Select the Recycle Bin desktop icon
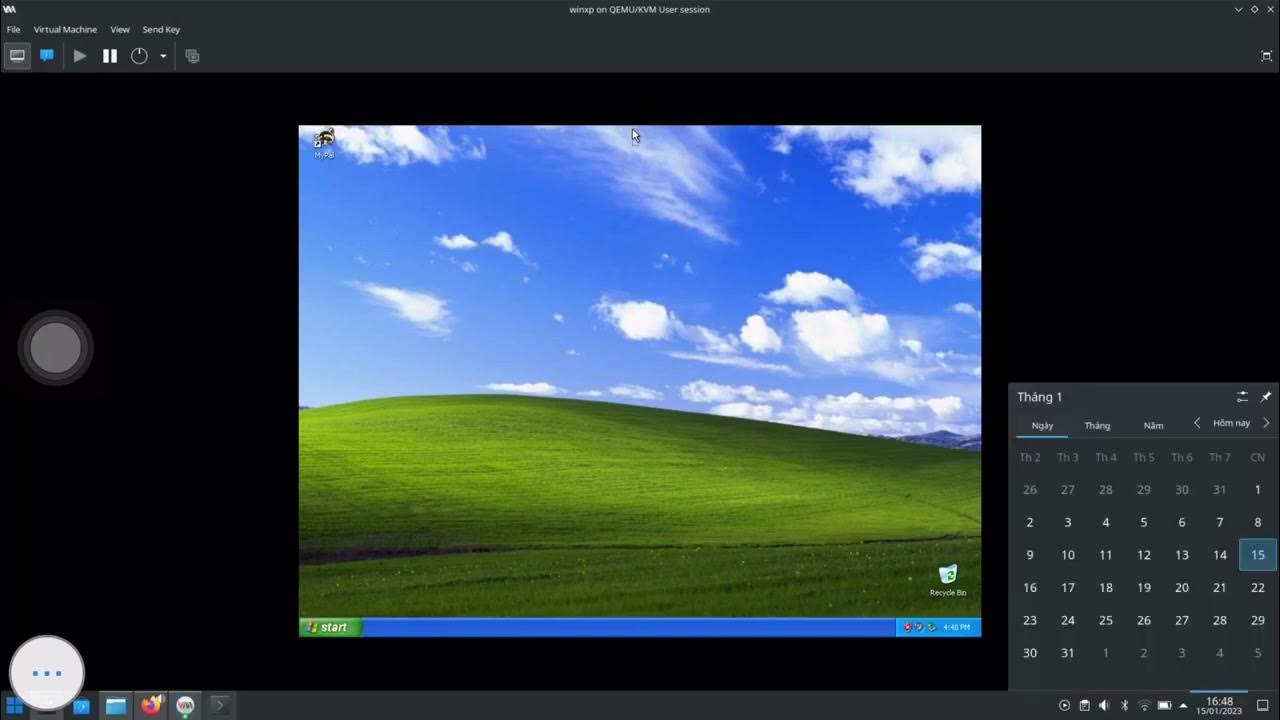This screenshot has height=720, width=1280. coord(948,580)
